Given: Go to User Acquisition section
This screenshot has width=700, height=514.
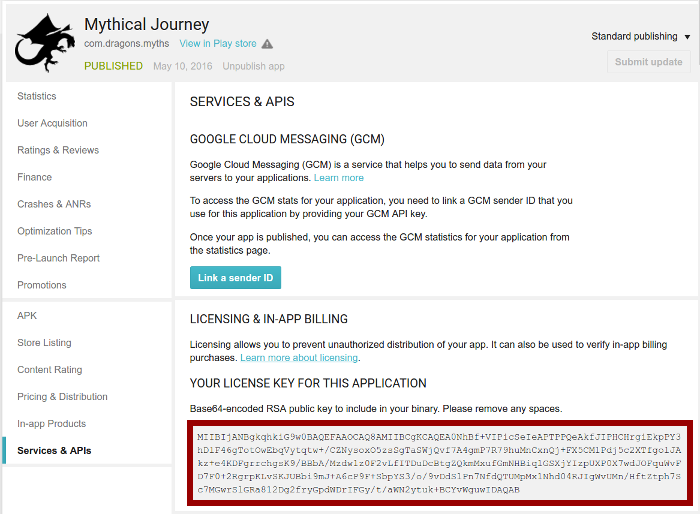Looking at the screenshot, I should click(x=52, y=123).
